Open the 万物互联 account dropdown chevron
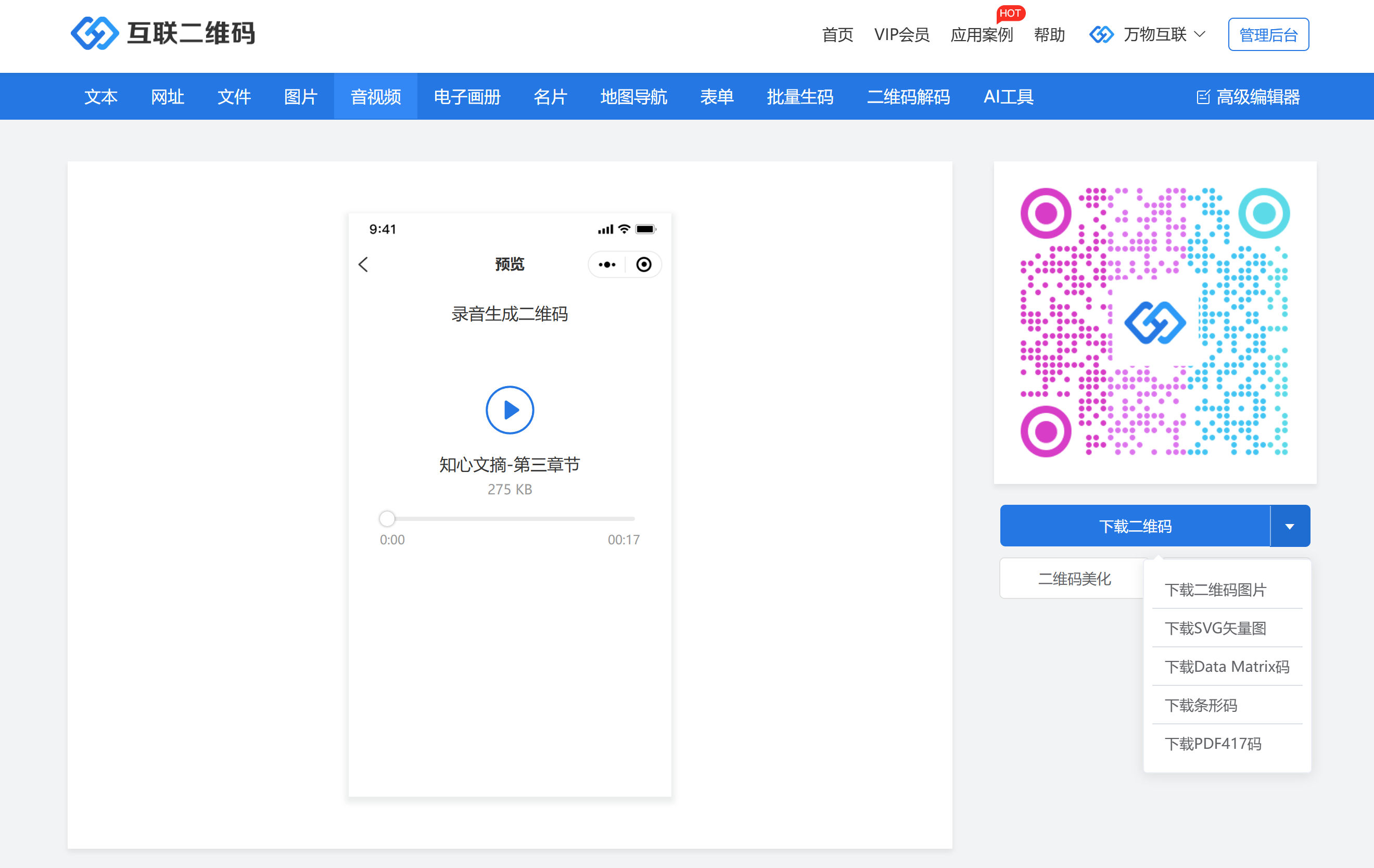Screen dimensions: 1374x868 click(x=1200, y=35)
